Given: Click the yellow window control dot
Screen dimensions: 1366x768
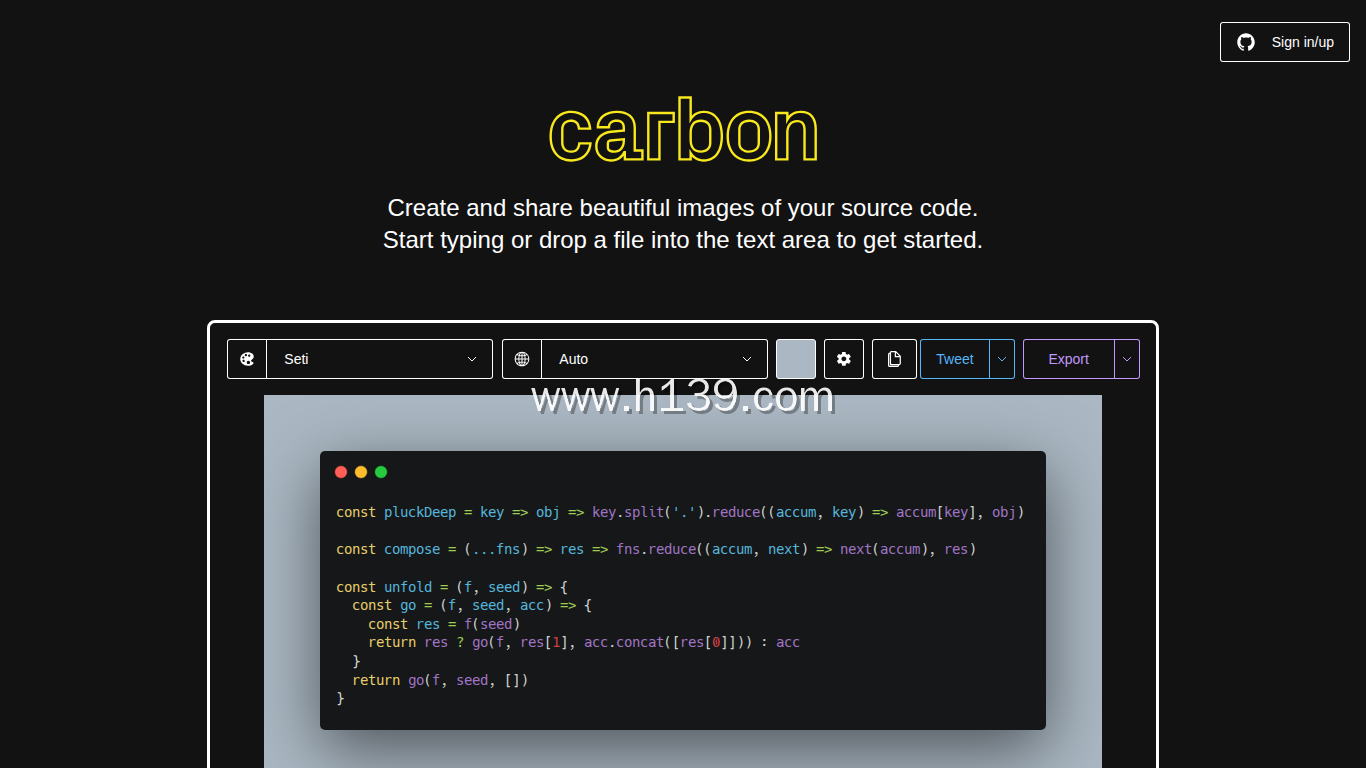Looking at the screenshot, I should [x=361, y=472].
